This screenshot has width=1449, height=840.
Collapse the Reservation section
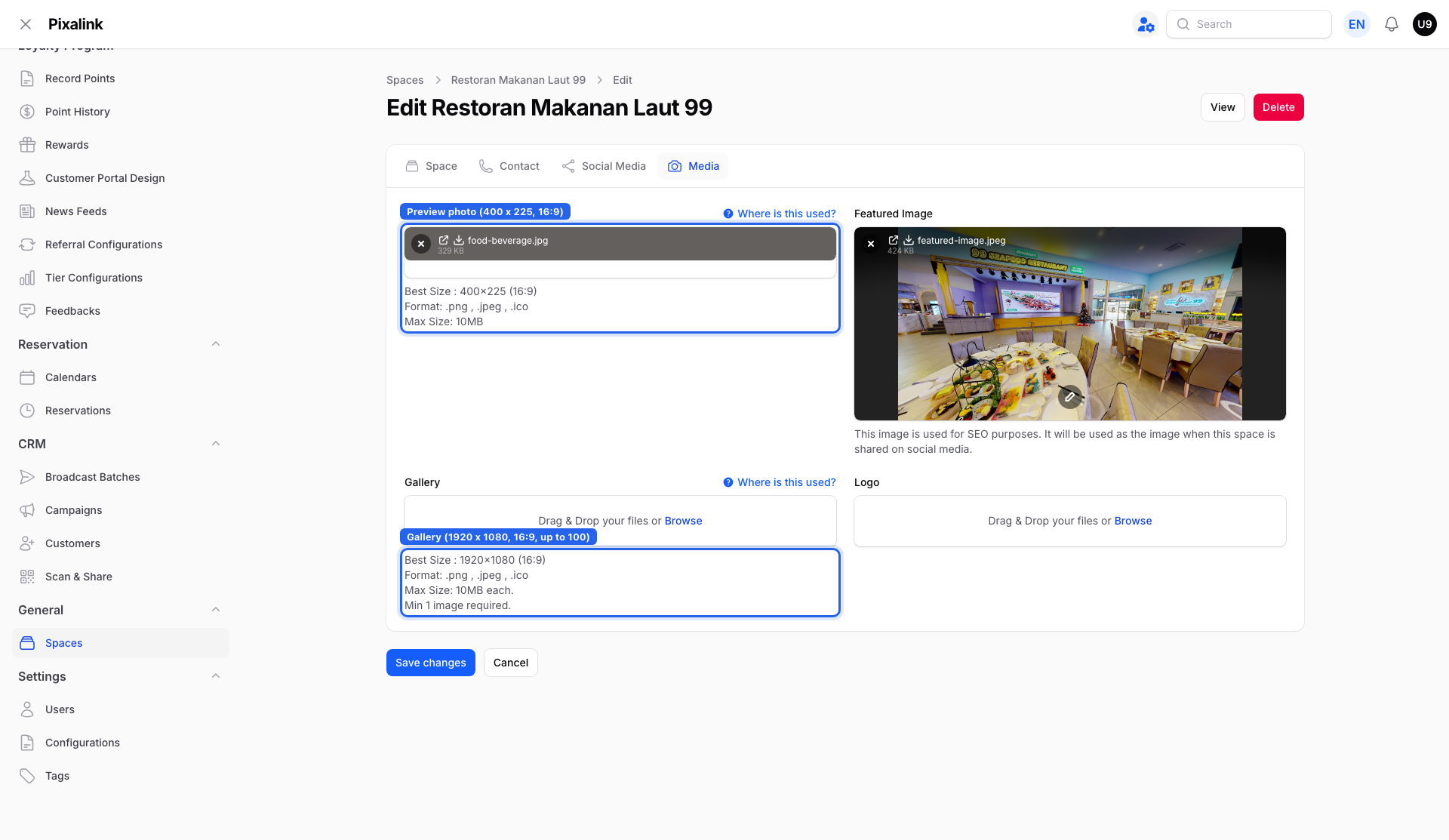(x=216, y=344)
